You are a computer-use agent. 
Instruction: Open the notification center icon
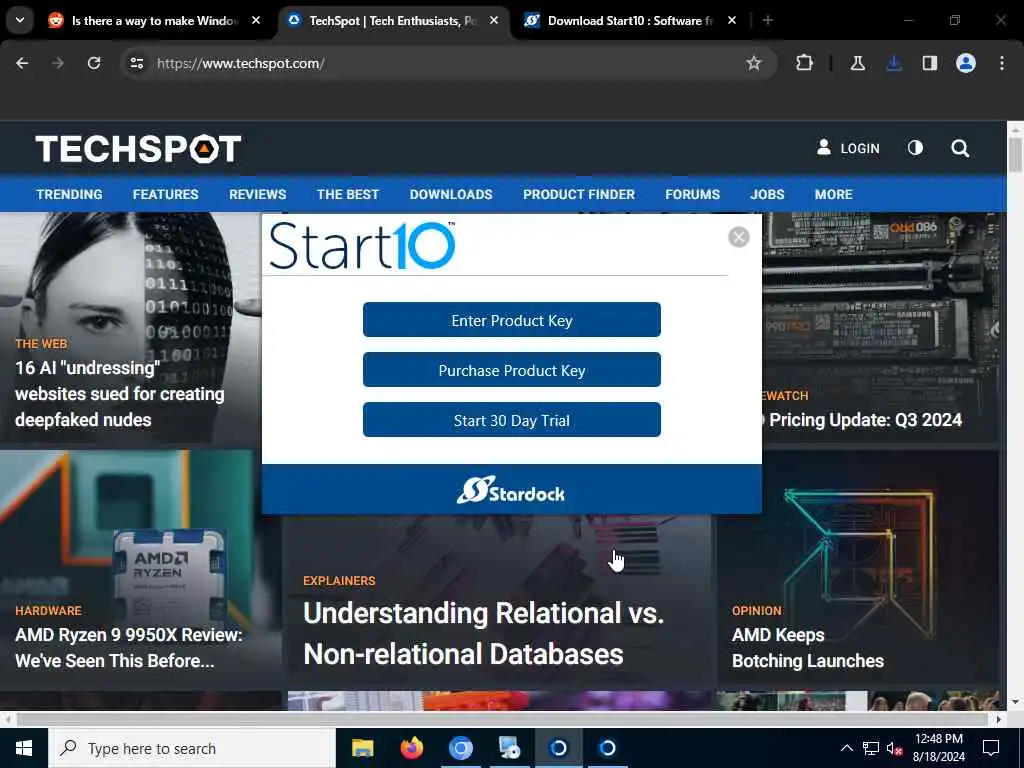[x=991, y=748]
